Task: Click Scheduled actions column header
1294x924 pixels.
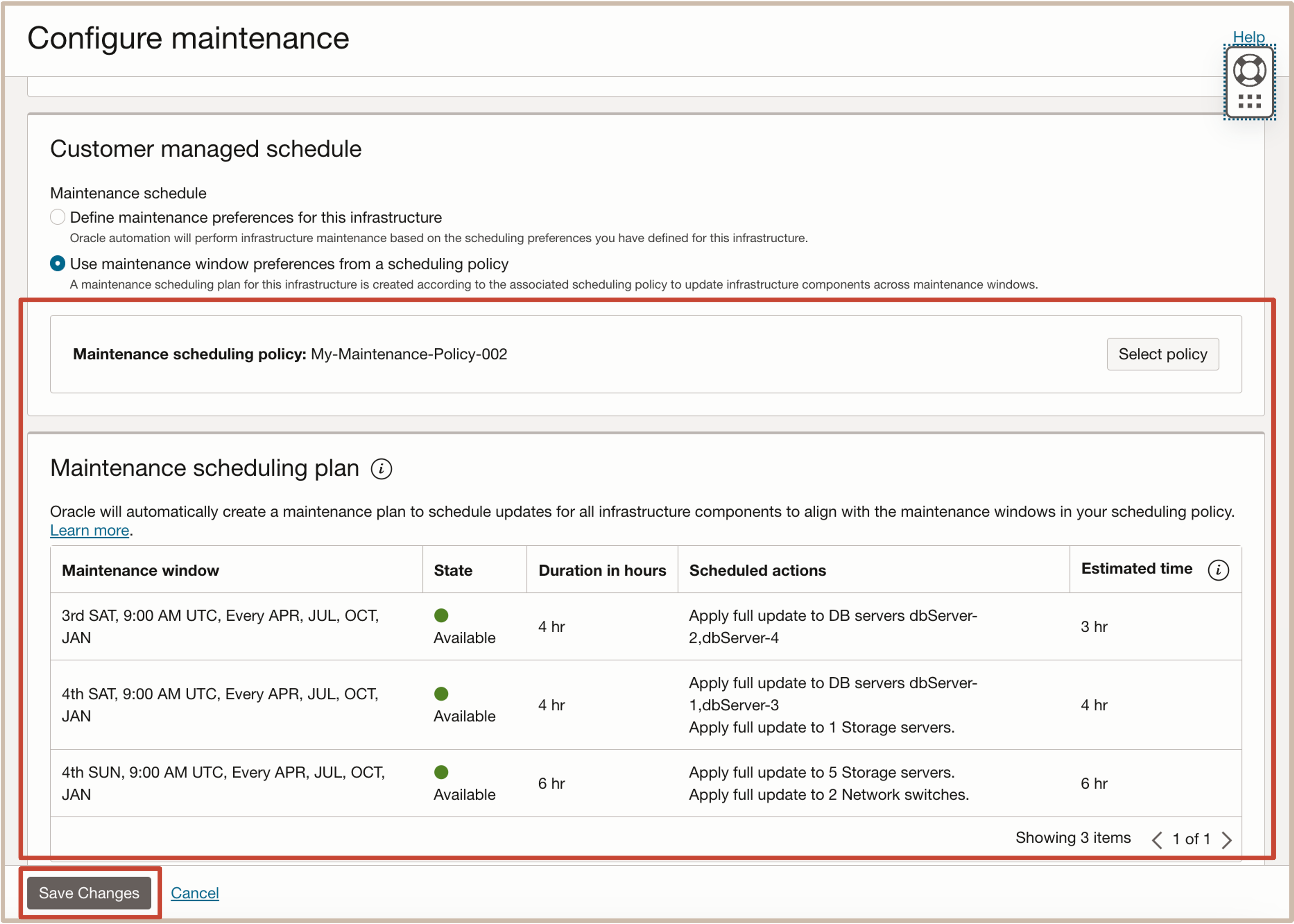Action: pyautogui.click(x=757, y=570)
